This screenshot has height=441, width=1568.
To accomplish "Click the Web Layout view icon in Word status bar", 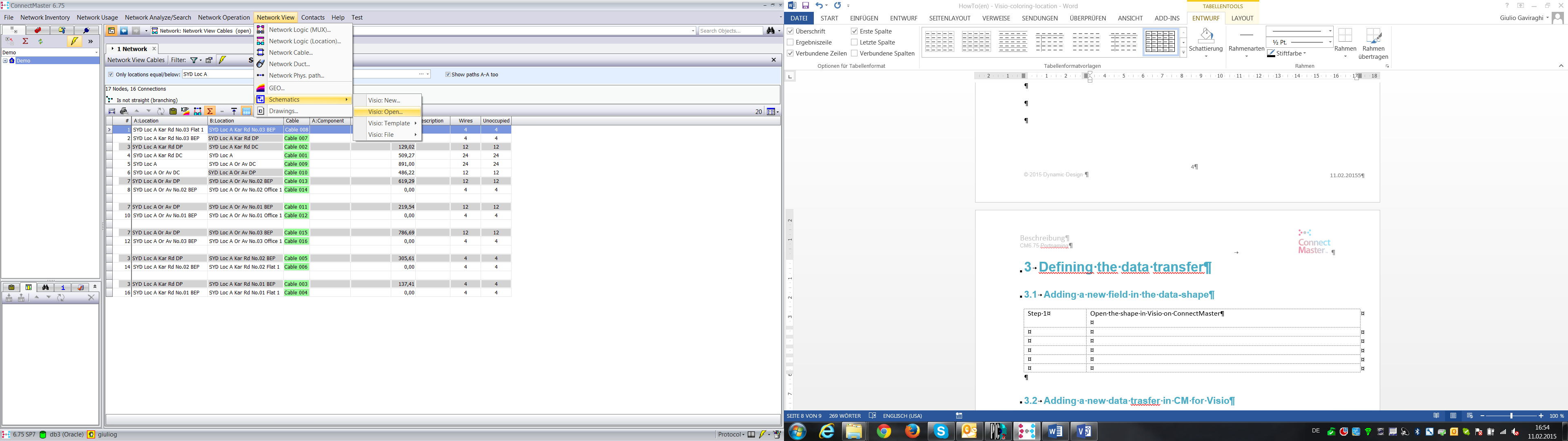I will (x=1470, y=416).
